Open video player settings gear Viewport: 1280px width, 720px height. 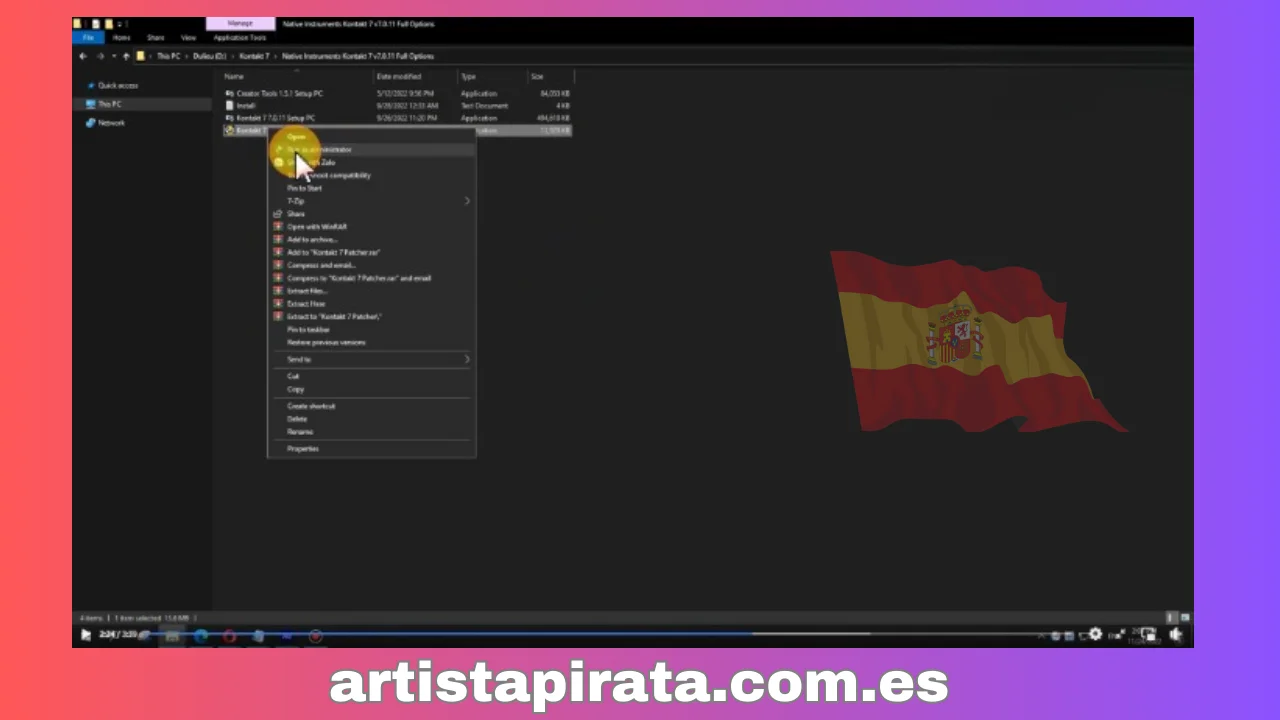coord(1096,634)
